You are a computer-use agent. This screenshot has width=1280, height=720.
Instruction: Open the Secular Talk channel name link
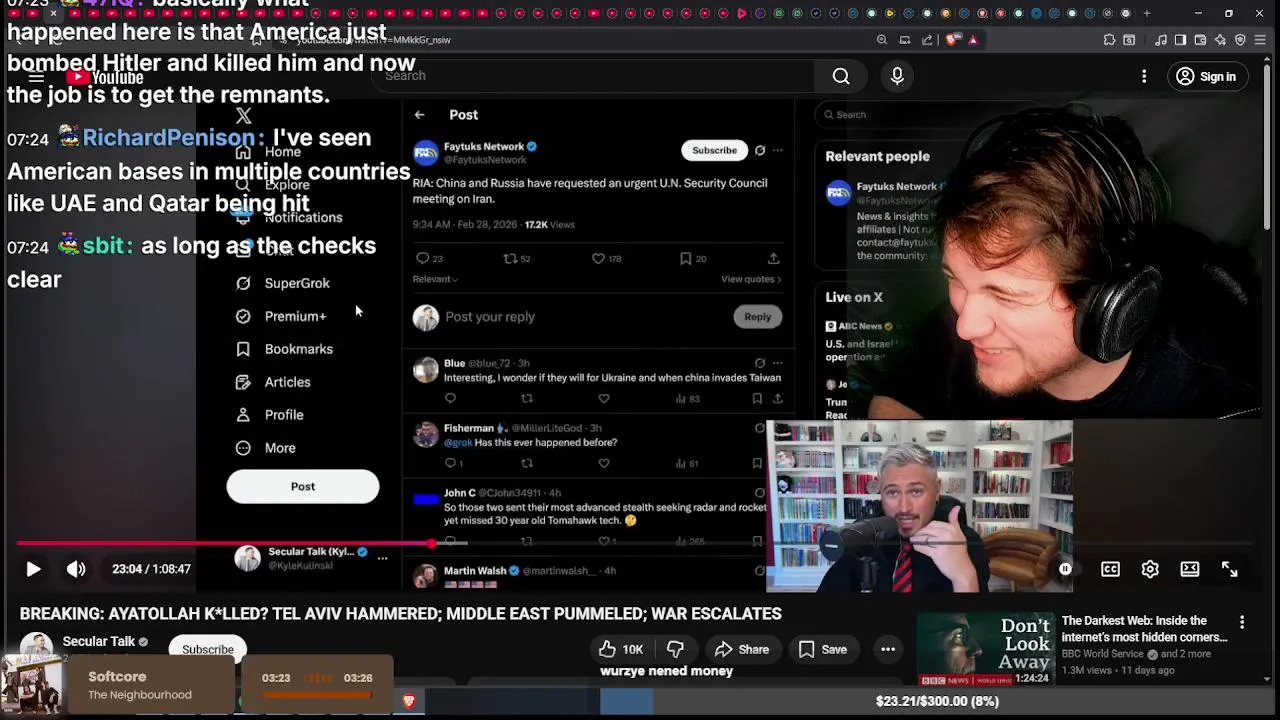[x=99, y=641]
